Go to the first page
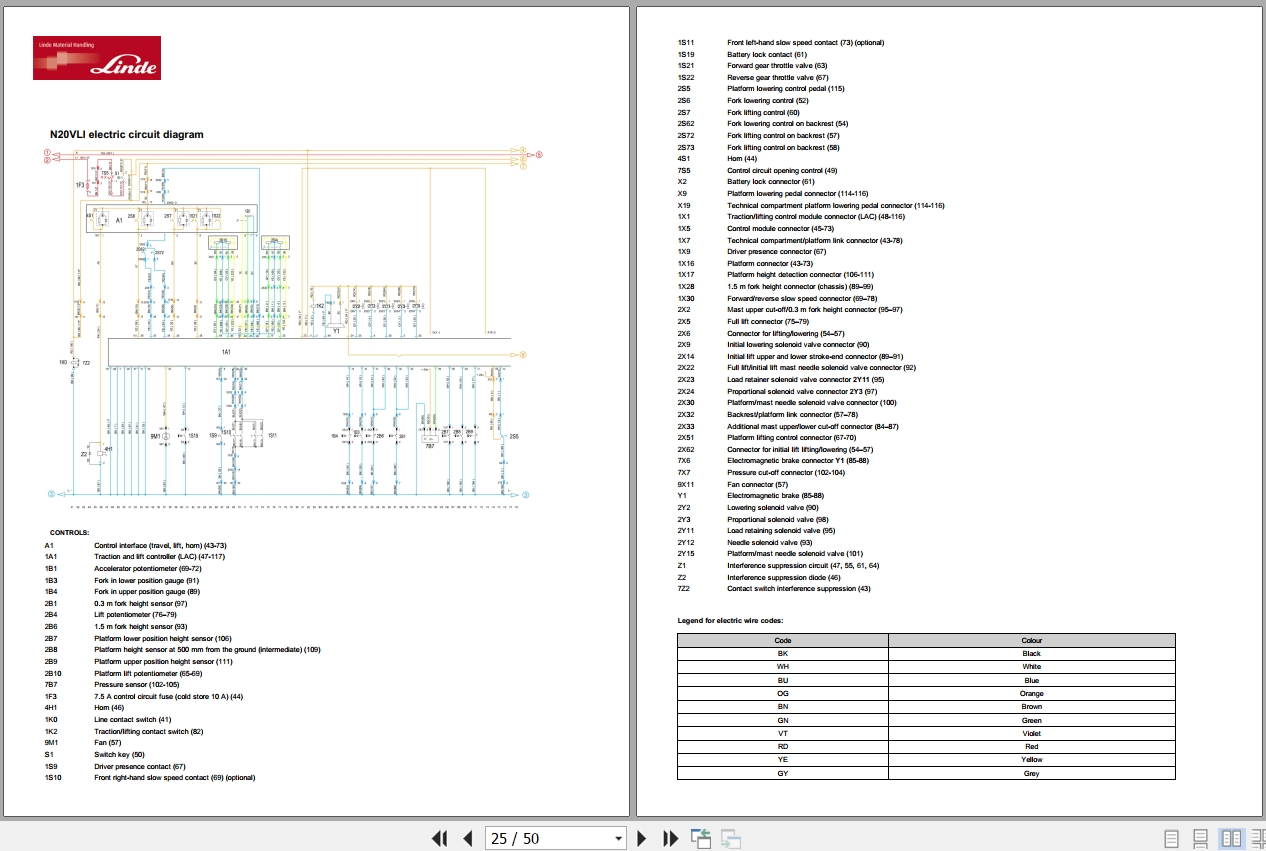The image size is (1266, 851). click(439, 838)
